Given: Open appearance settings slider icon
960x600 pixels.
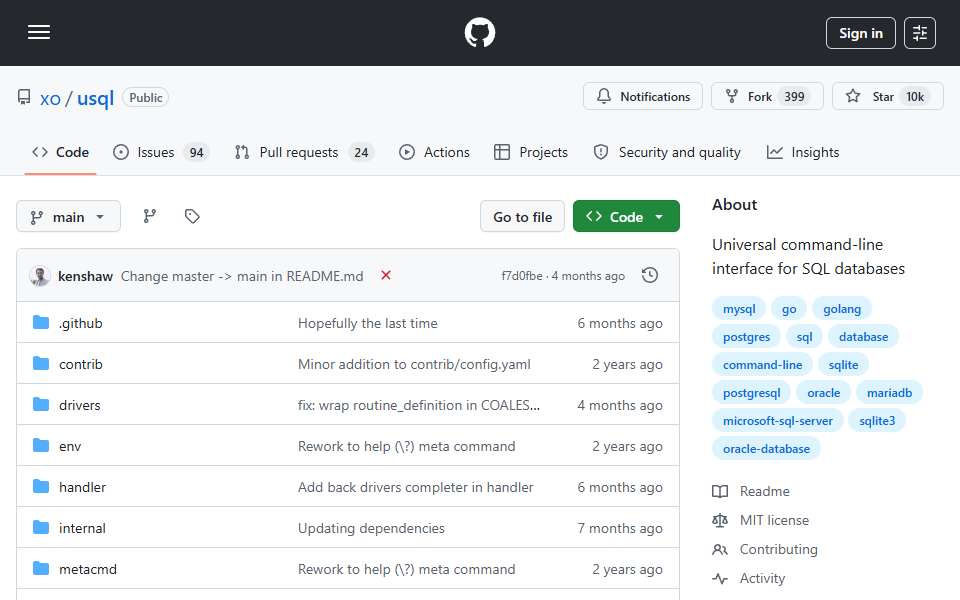Looking at the screenshot, I should 920,33.
